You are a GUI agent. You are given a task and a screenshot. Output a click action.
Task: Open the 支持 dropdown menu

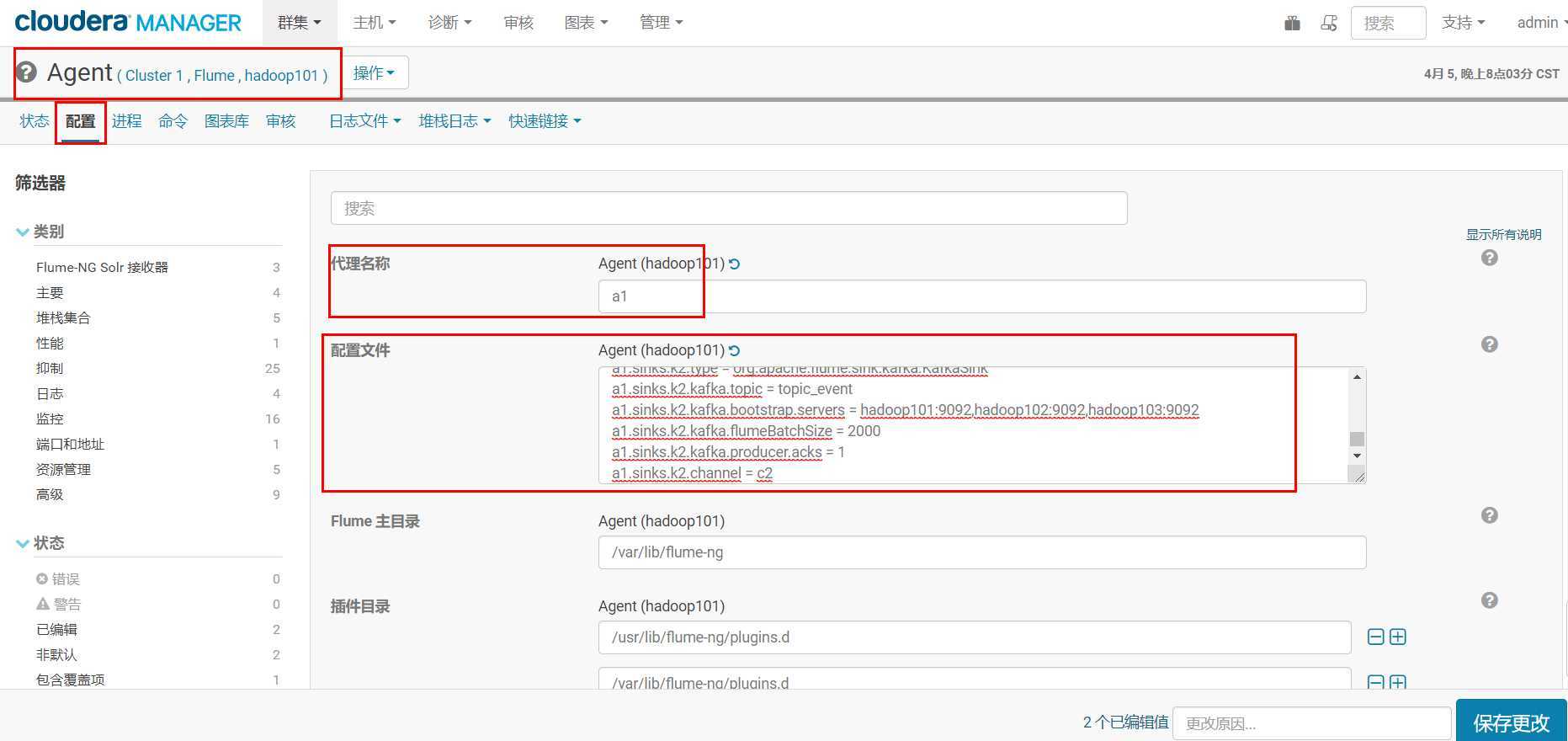tap(1464, 23)
